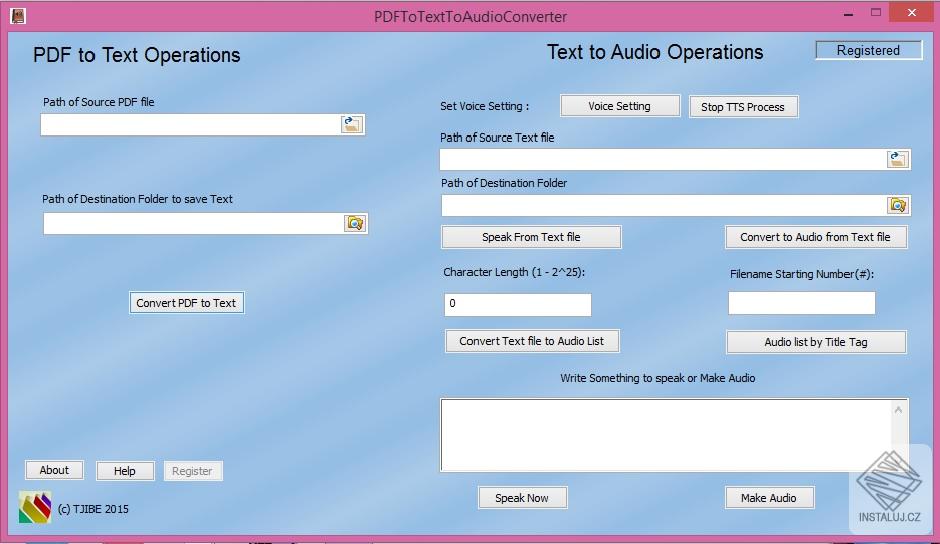Screen dimensions: 940x544
Task: Click Write Something to speak or Make Audio label
Action: tap(658, 378)
